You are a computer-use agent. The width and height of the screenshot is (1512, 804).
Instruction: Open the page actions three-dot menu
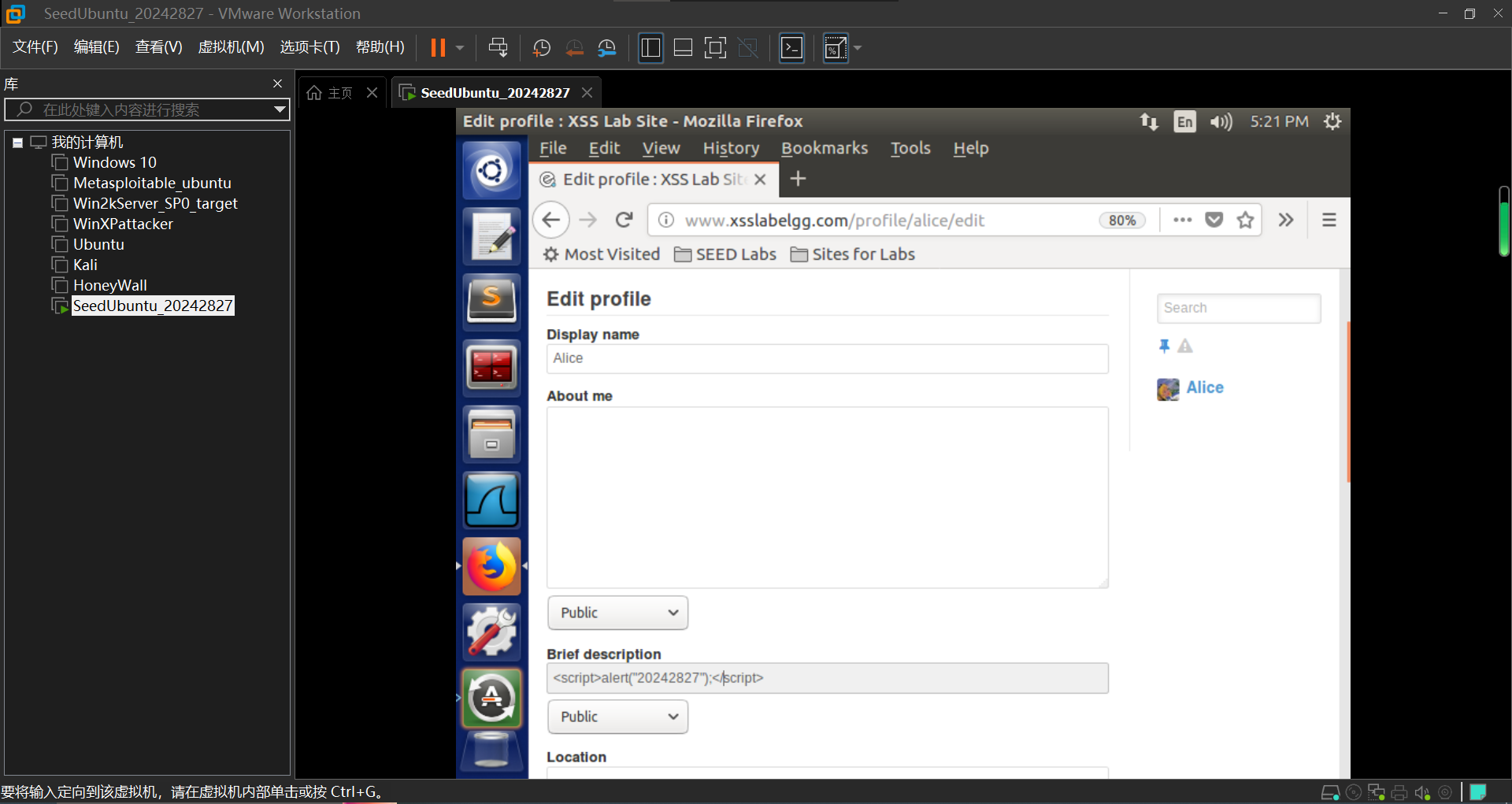(1182, 220)
